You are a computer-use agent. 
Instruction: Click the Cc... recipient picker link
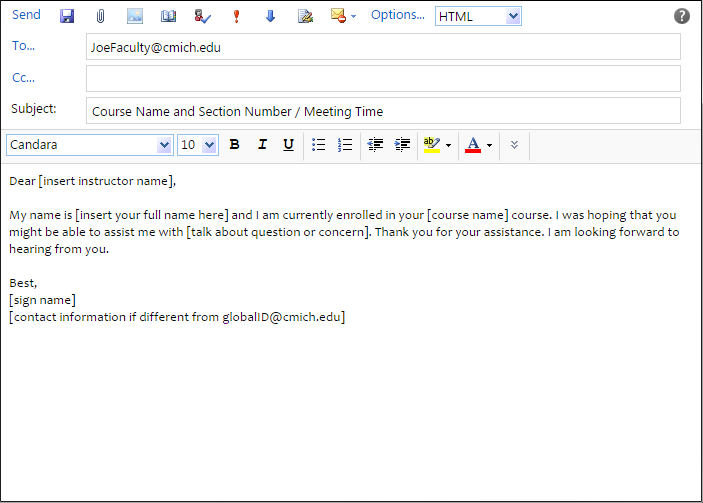23,78
